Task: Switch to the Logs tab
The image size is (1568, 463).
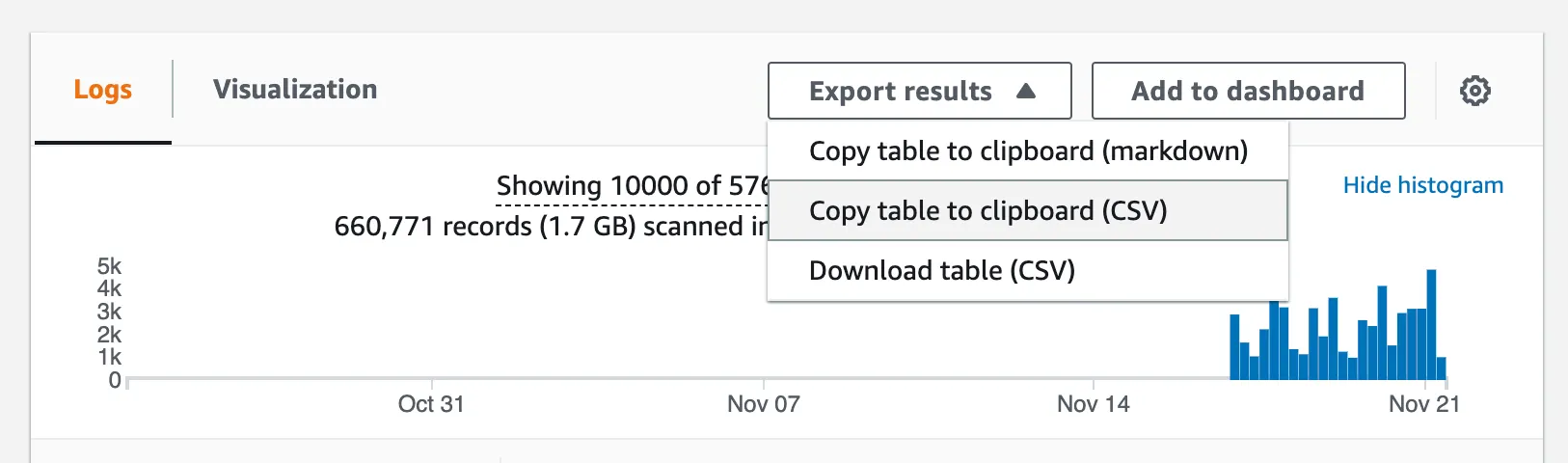Action: point(102,90)
